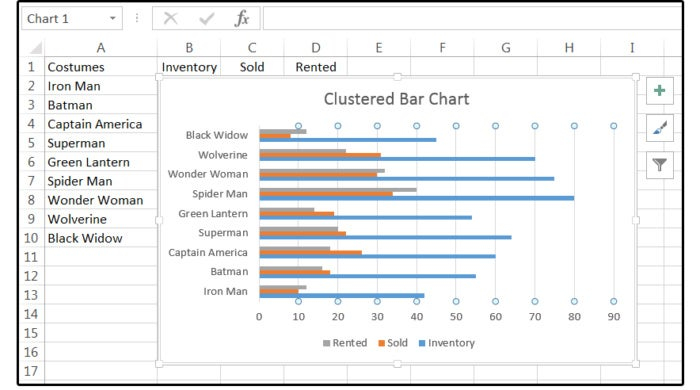Click in the formula bar input area
This screenshot has width=700, height=390.
(x=472, y=18)
